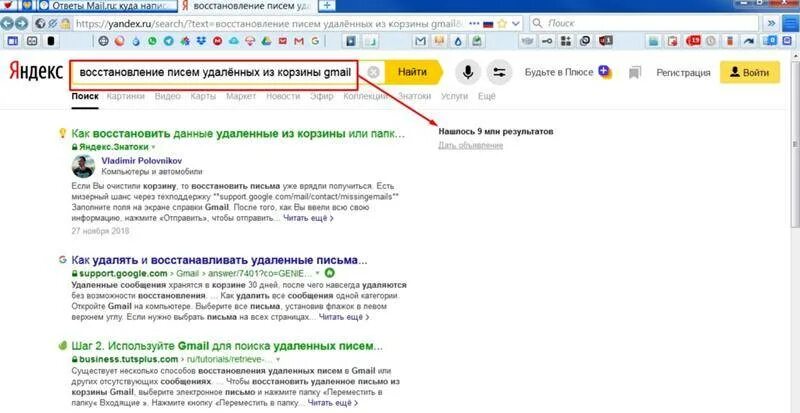Open the uBlock shield extension icon
800x413 pixels.
[x=606, y=41]
